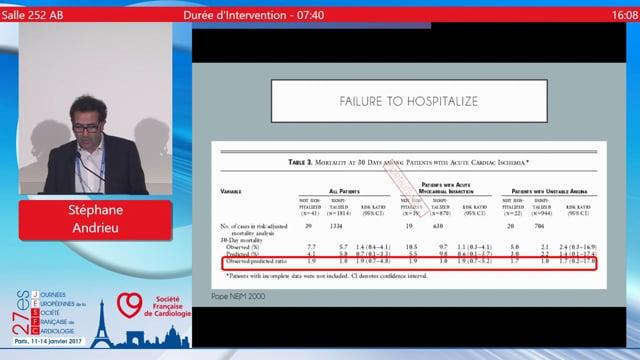Click the blue progress bar under the header

[311, 25]
